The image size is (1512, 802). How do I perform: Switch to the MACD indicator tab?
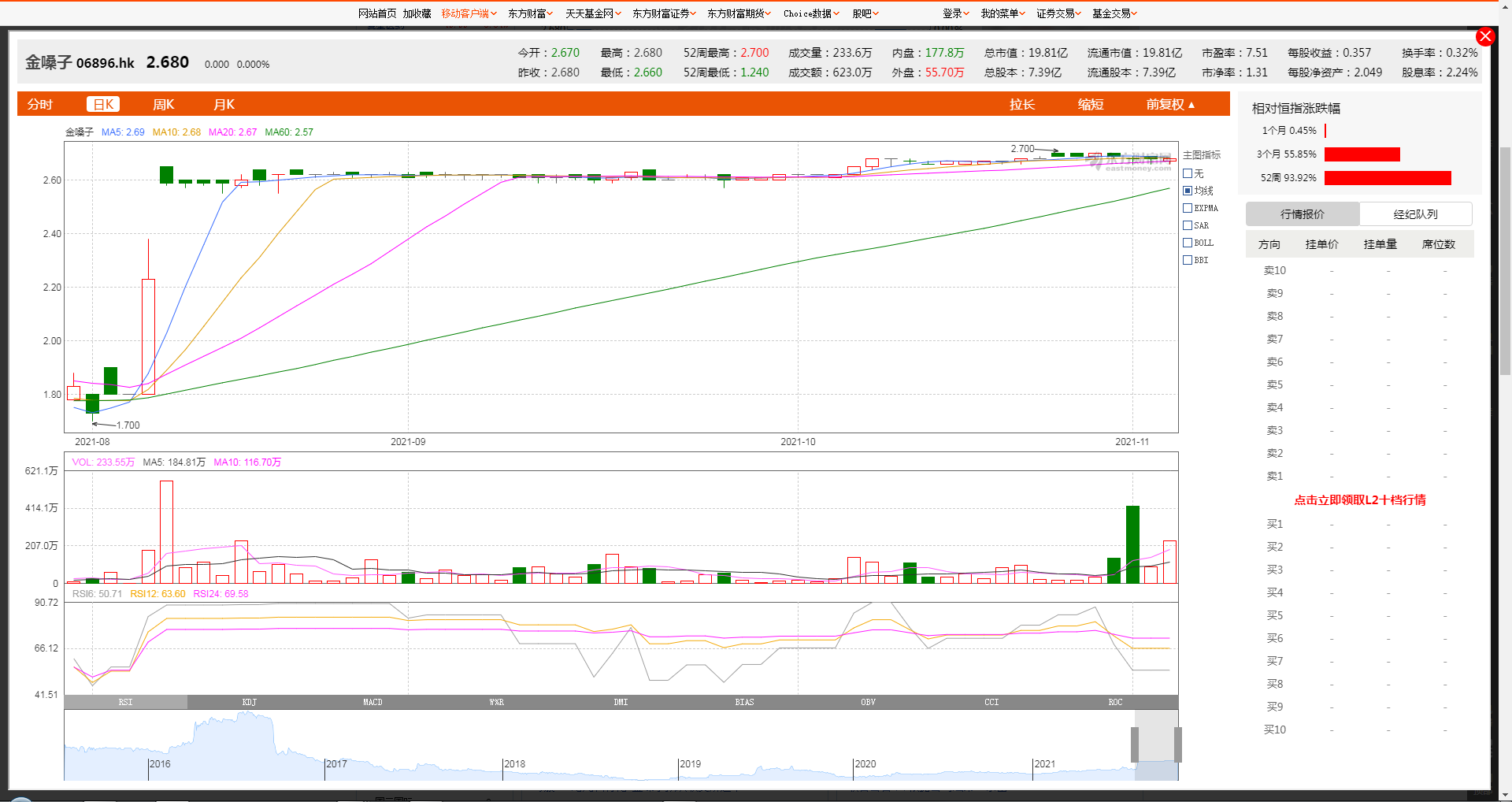373,702
